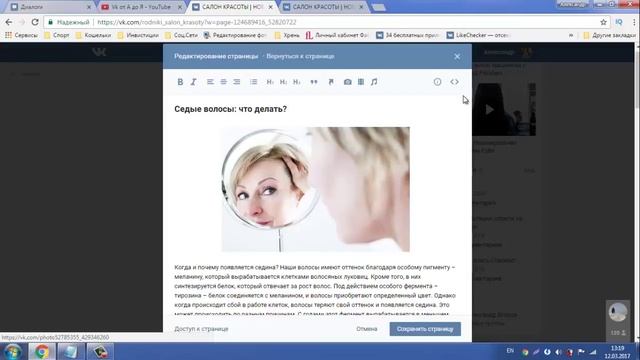Switch to the last 'САЛОН КРАСОТЫ' tab
The width and height of the screenshot is (640, 360).
point(322,7)
